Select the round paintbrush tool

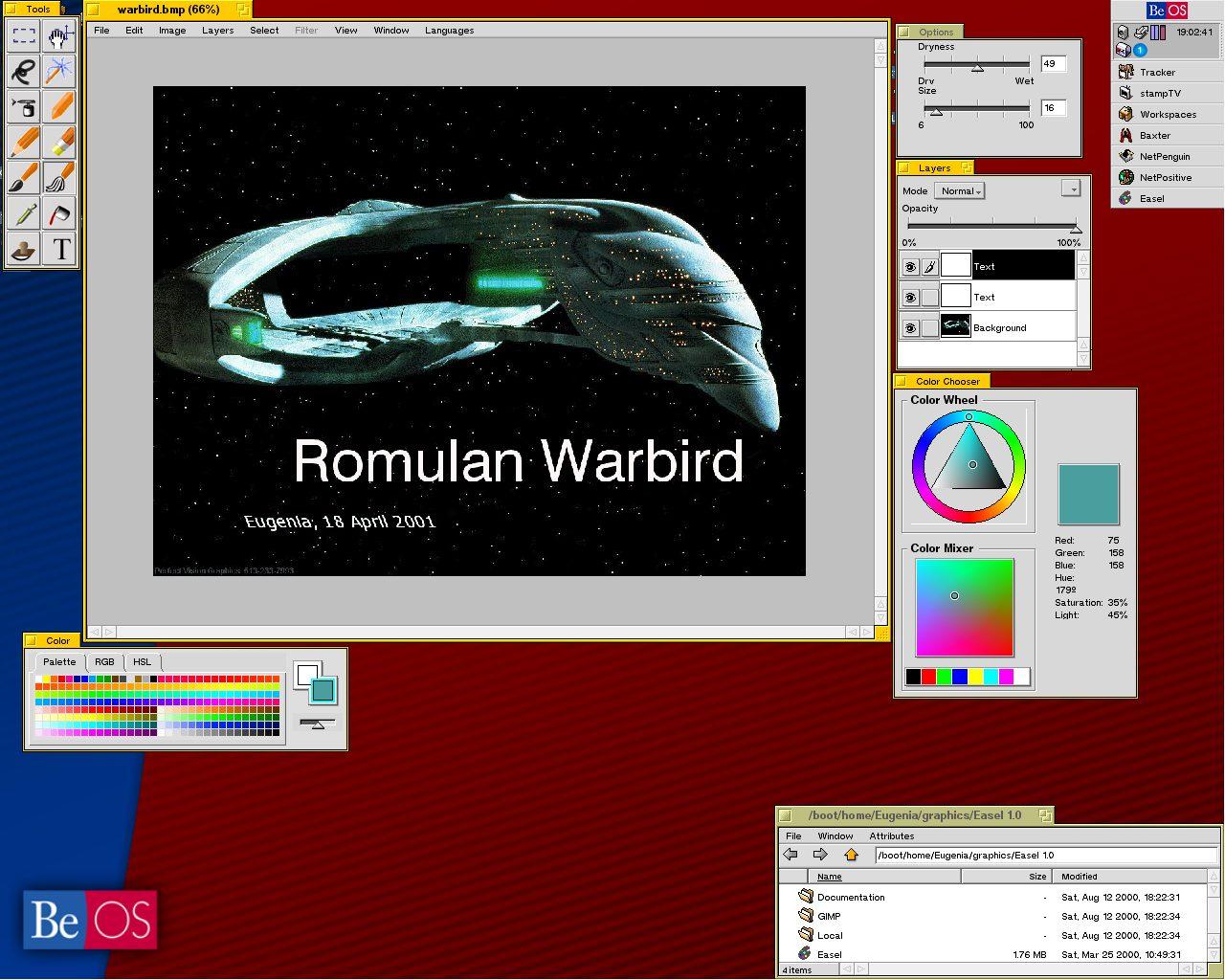point(24,178)
